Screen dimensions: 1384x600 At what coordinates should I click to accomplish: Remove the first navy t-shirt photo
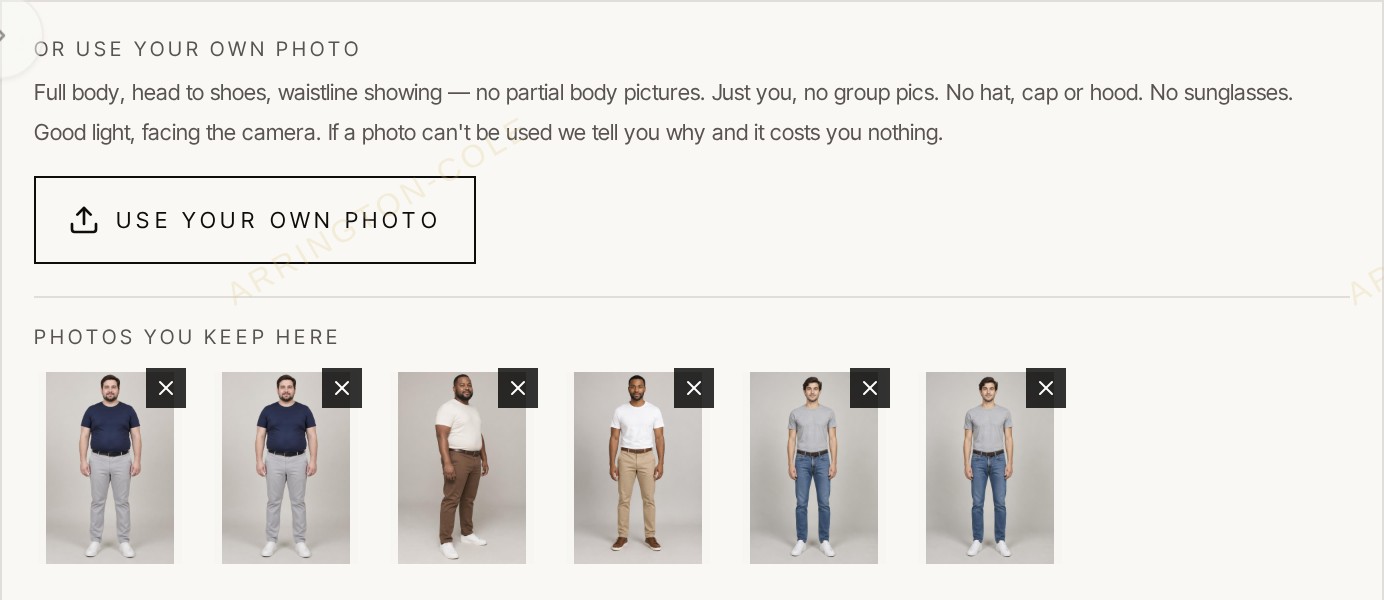166,388
